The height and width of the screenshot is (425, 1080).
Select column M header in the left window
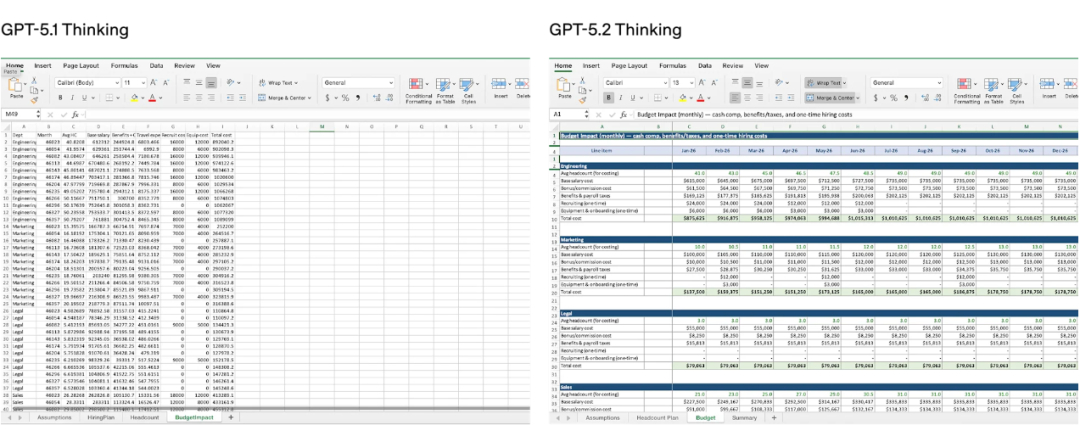point(322,127)
